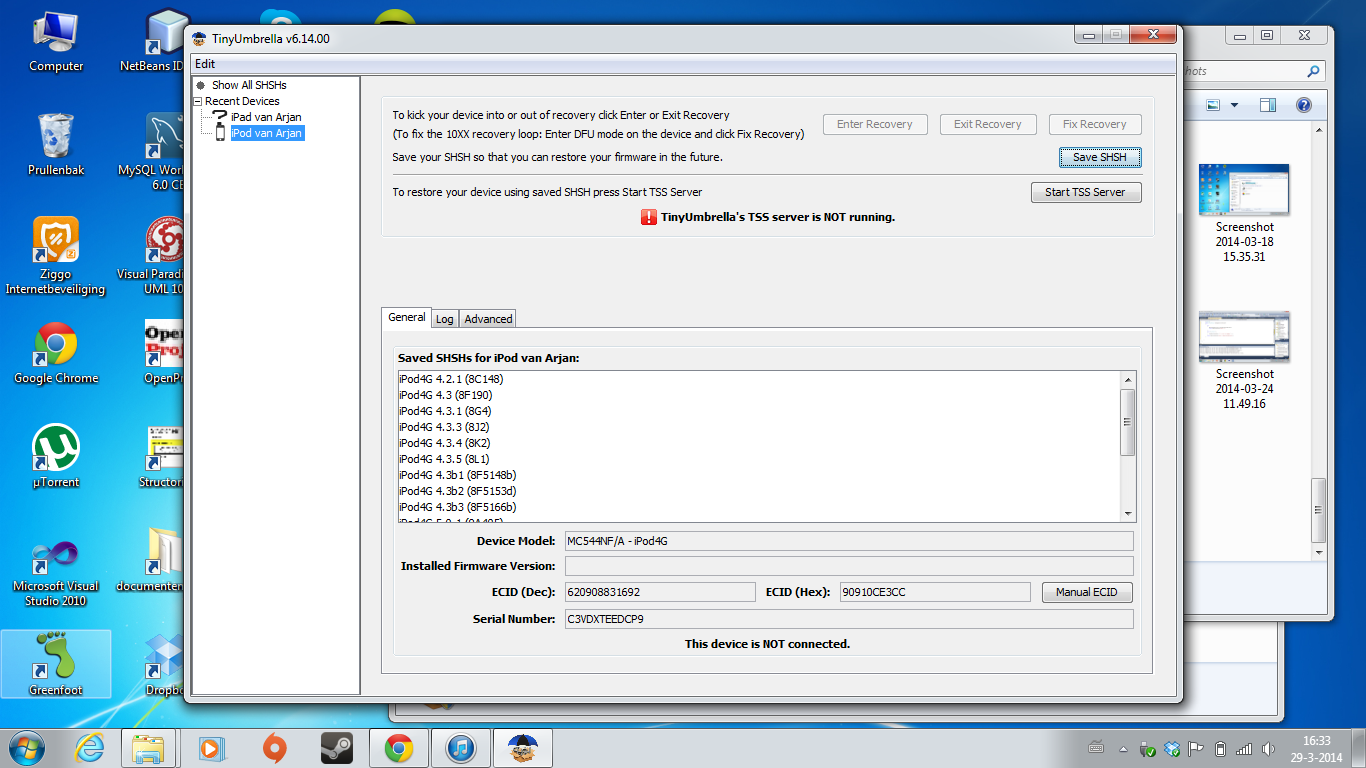Click Microsoft Visual Studio 2010 desktop icon
Screen dimensions: 1366x768
click(x=56, y=572)
